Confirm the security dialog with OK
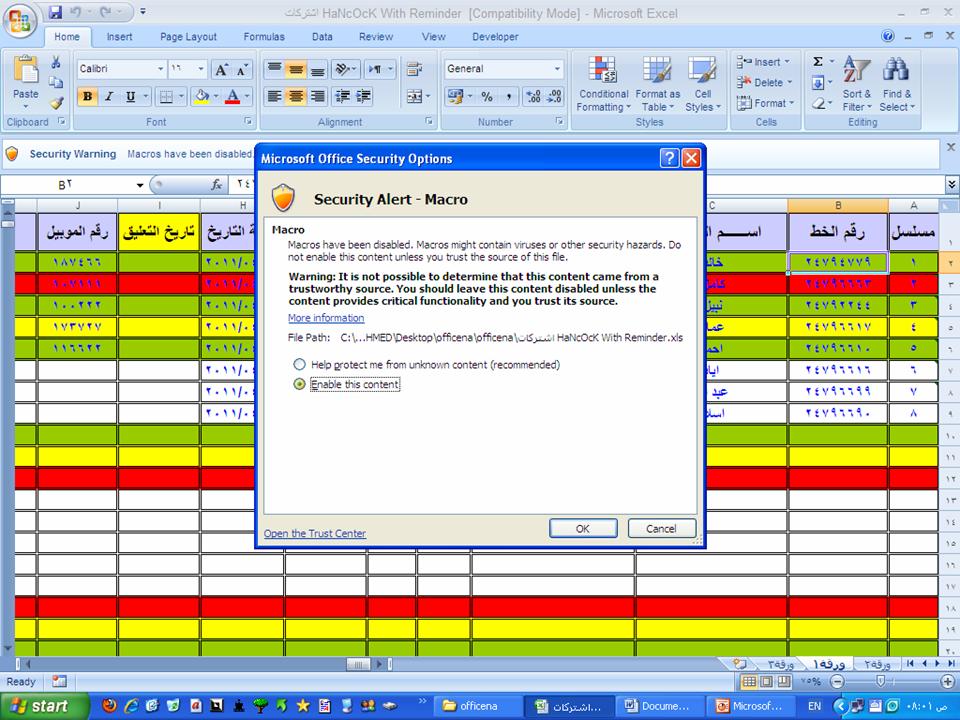 pos(583,528)
